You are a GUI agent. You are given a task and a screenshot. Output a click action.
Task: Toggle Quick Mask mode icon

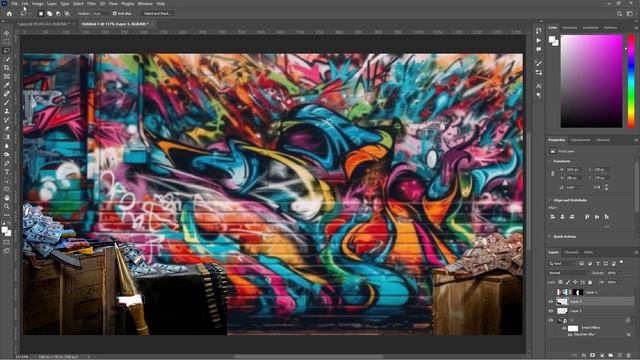click(x=7, y=242)
